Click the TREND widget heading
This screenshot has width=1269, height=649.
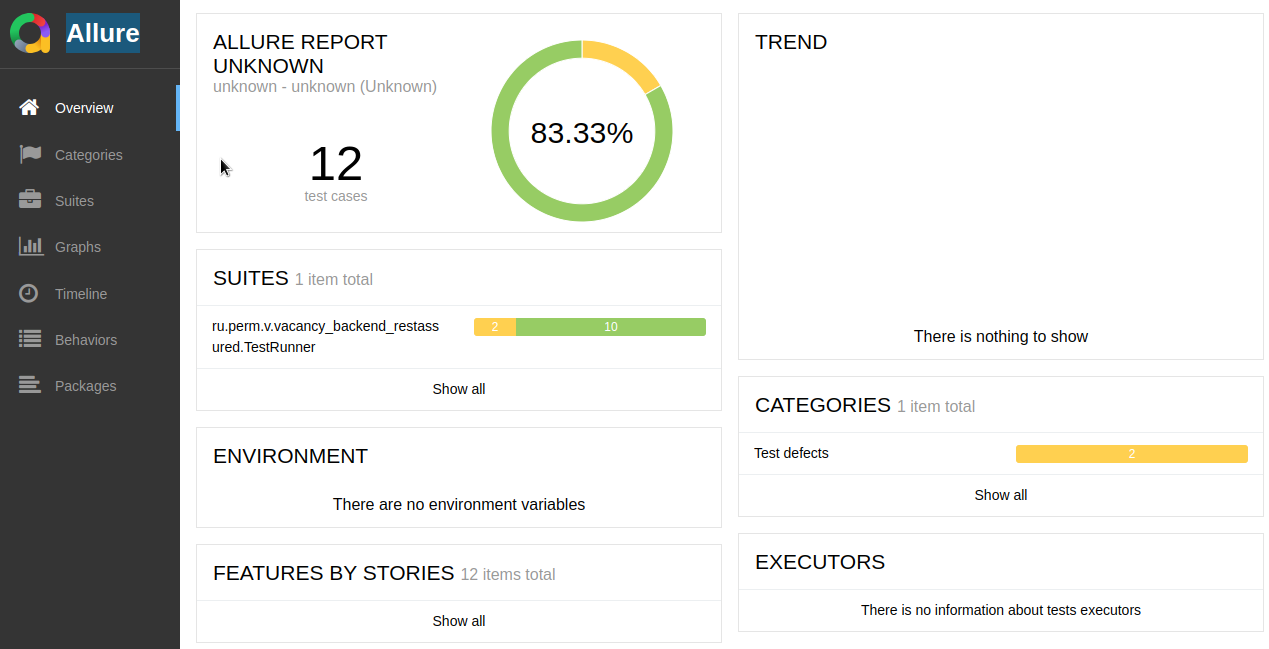[791, 42]
